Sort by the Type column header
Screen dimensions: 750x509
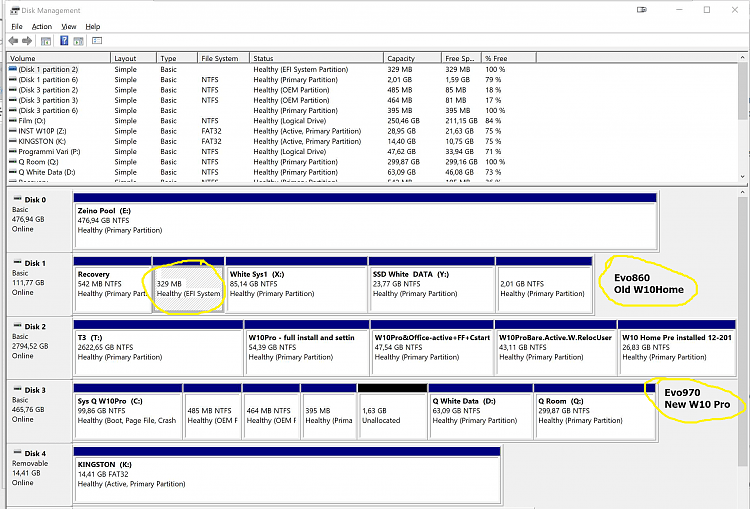click(177, 58)
